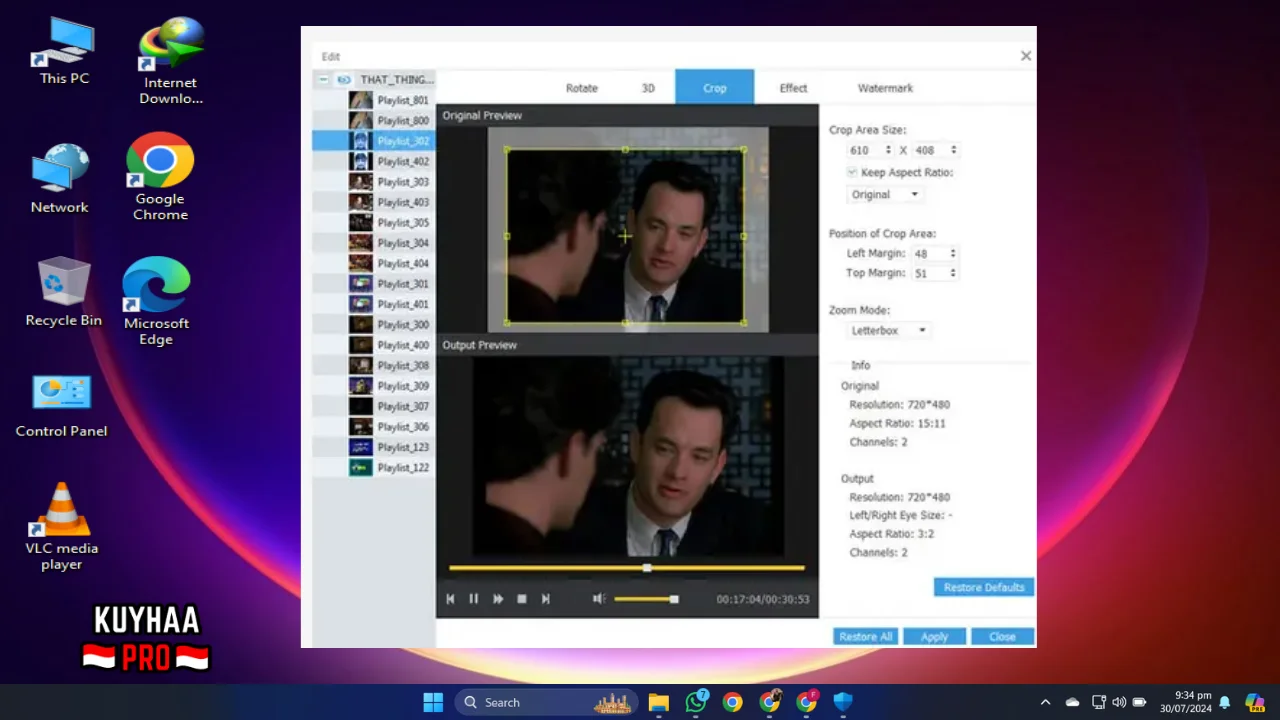Select Playlist_309 in the list

click(x=374, y=386)
